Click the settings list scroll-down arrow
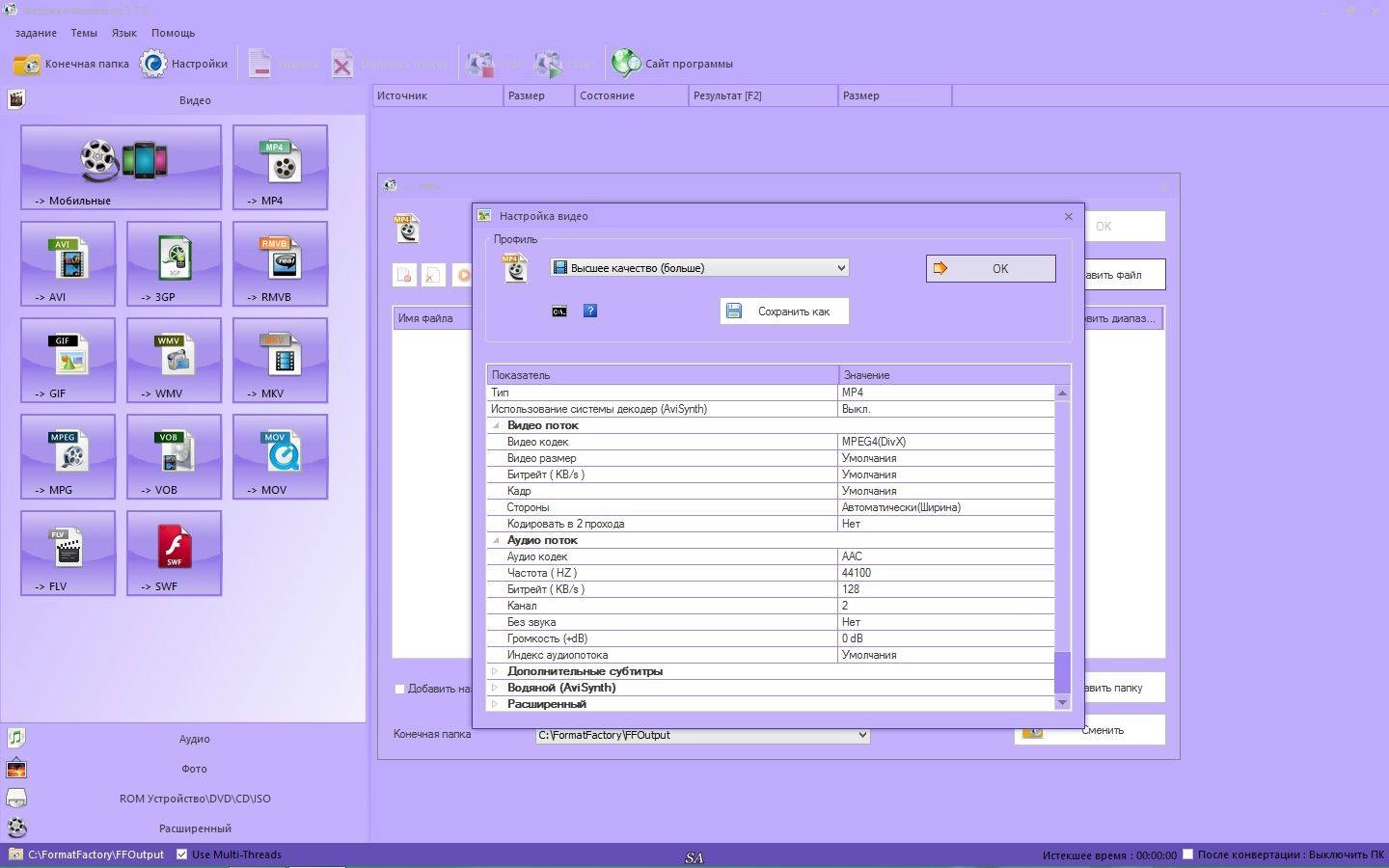This screenshot has height=868, width=1389. click(1063, 702)
